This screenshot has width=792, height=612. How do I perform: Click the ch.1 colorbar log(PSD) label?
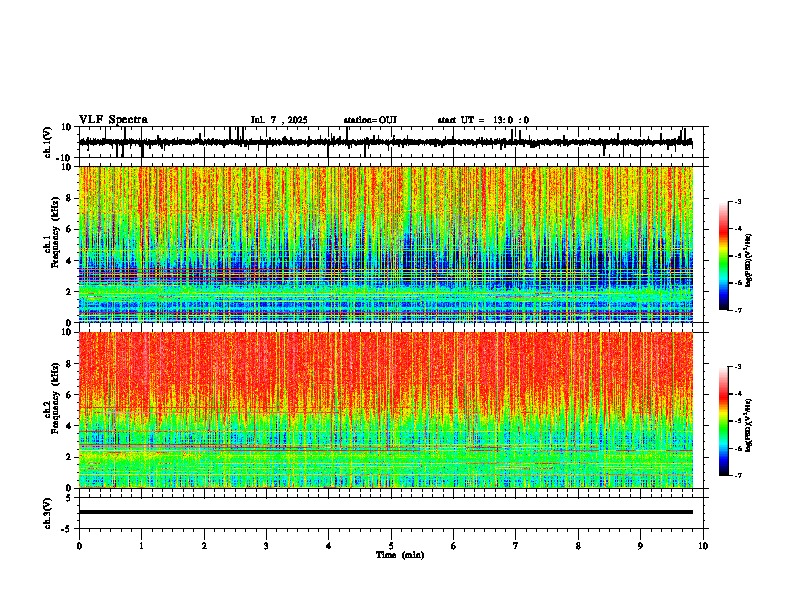click(749, 260)
